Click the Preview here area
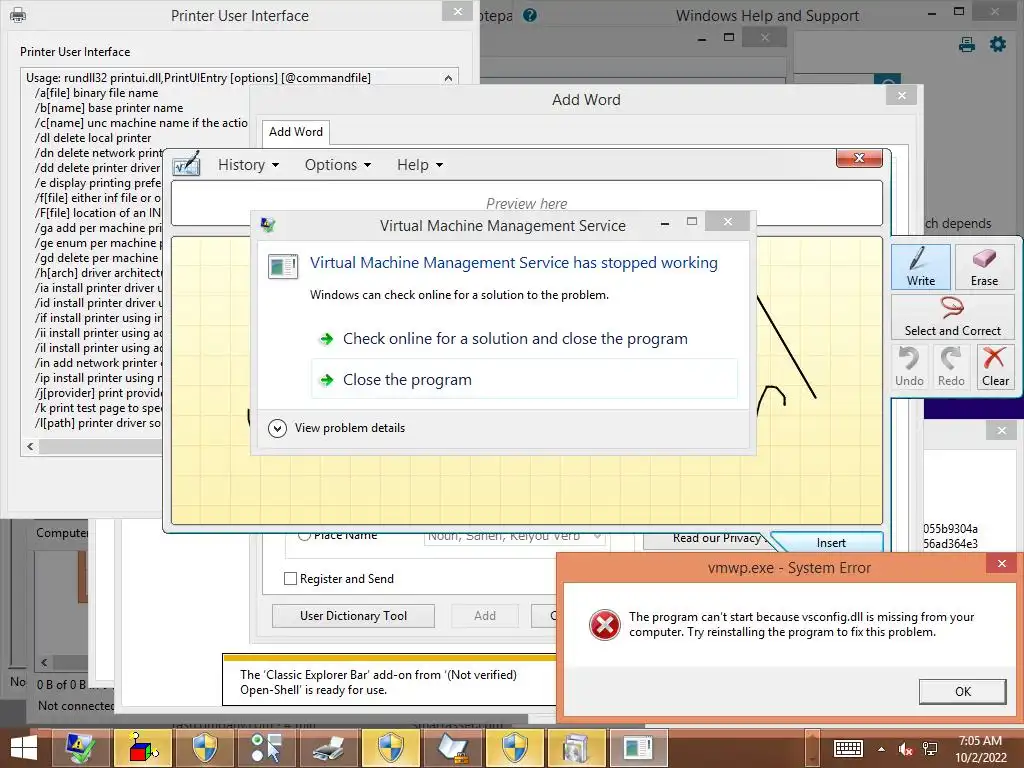 click(526, 204)
